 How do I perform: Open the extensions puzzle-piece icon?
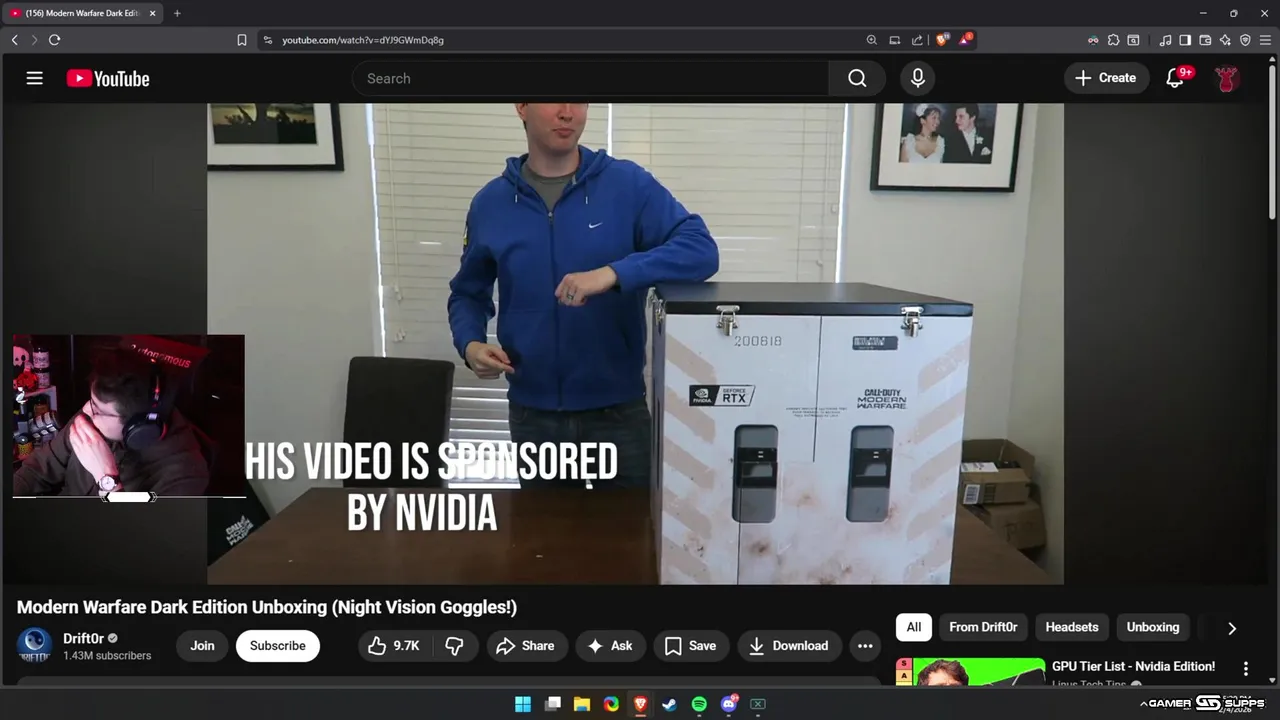pos(1113,40)
